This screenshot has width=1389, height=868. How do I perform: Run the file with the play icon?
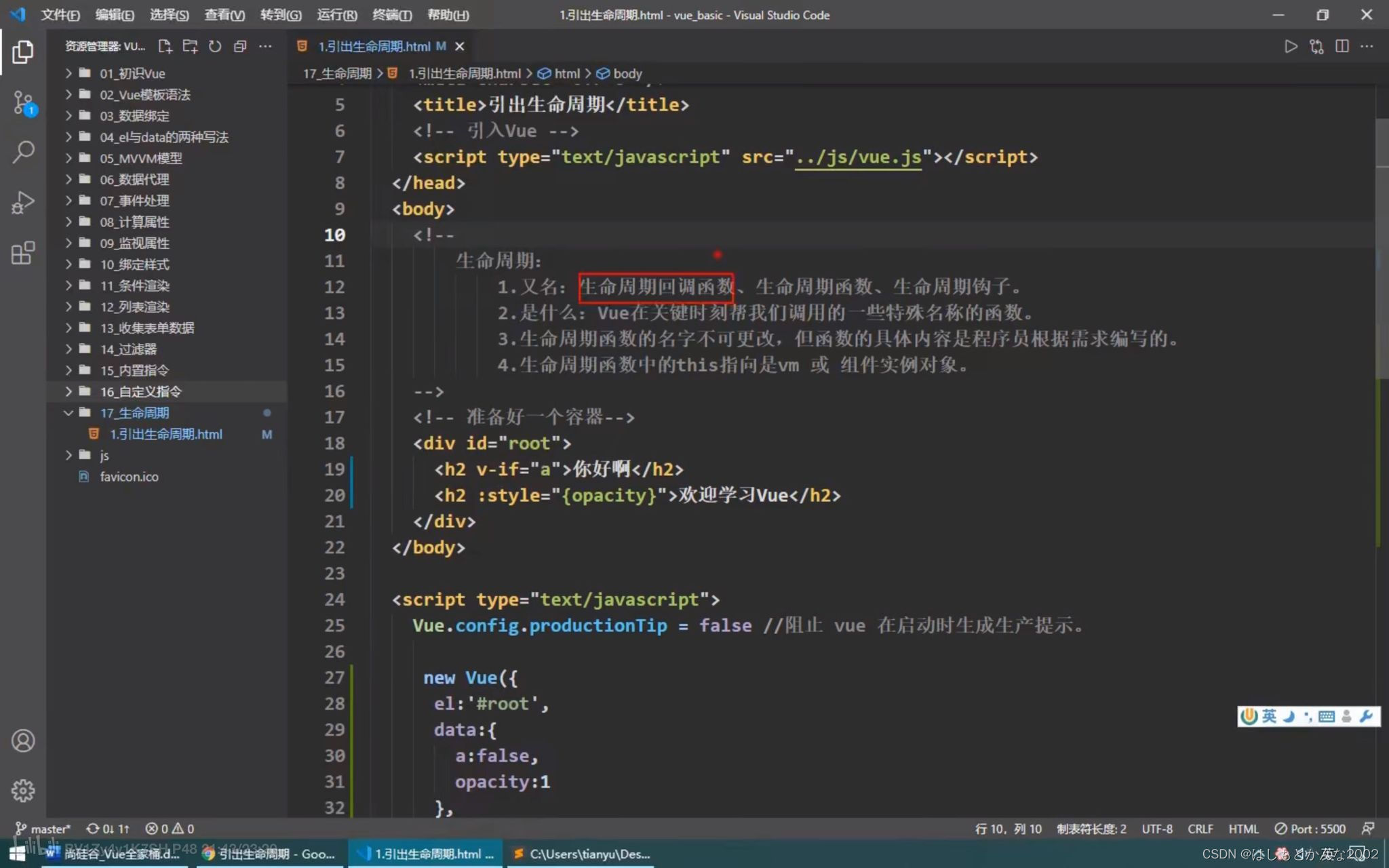click(1290, 46)
